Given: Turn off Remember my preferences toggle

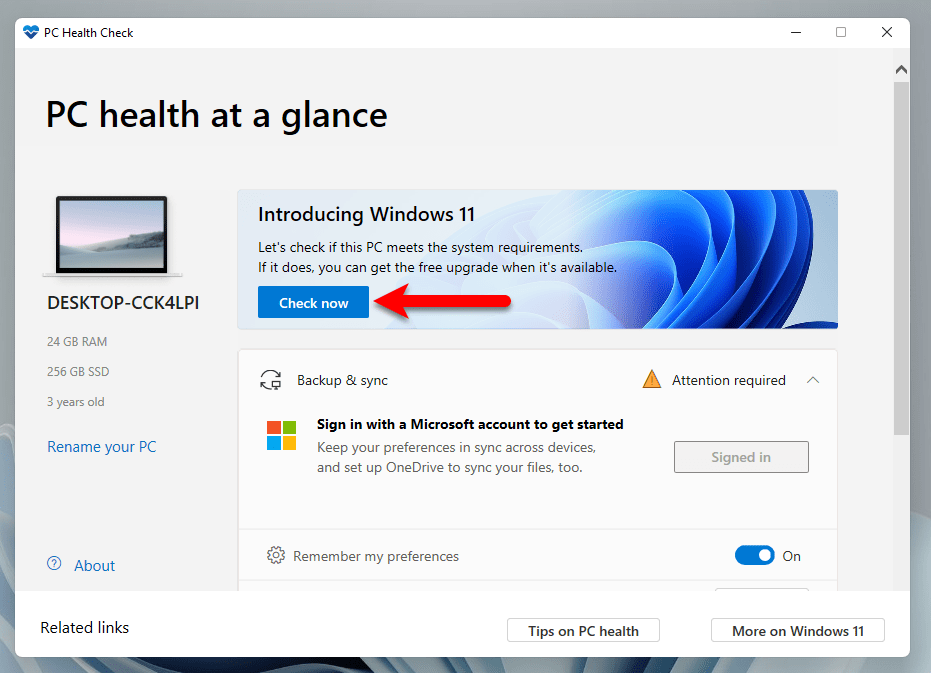Looking at the screenshot, I should point(755,555).
